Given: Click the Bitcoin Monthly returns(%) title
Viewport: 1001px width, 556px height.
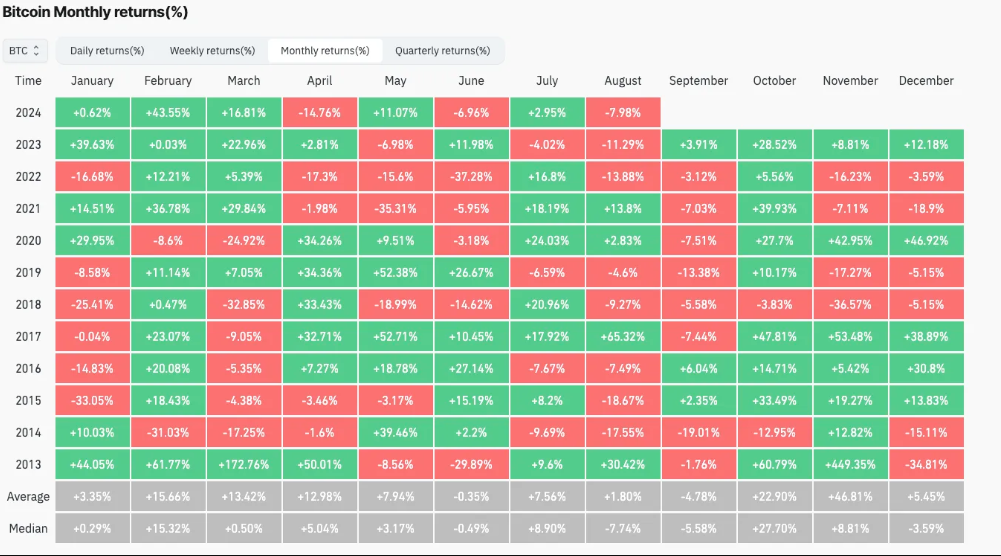Looking at the screenshot, I should [94, 12].
